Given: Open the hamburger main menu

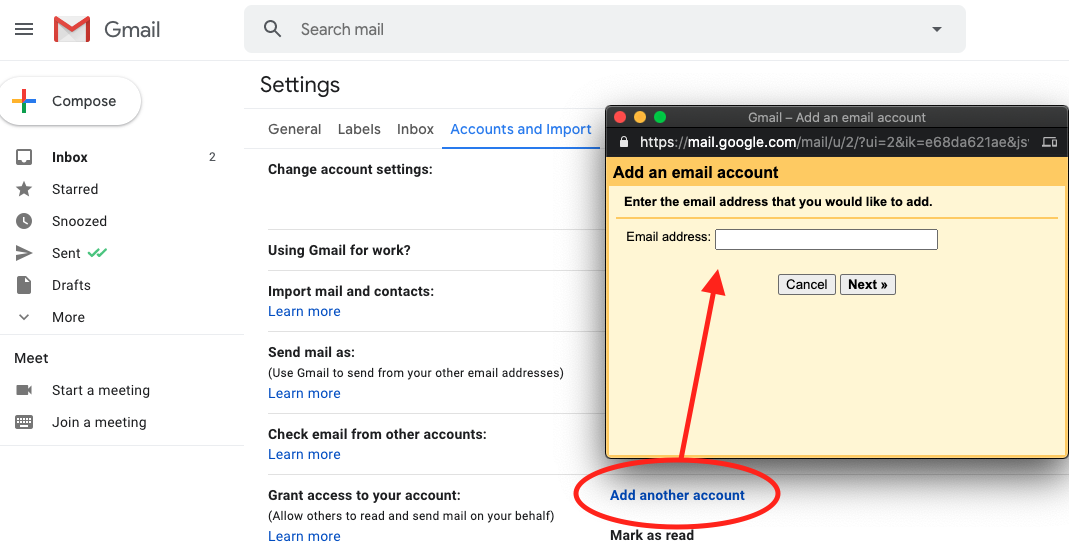Looking at the screenshot, I should [24, 29].
